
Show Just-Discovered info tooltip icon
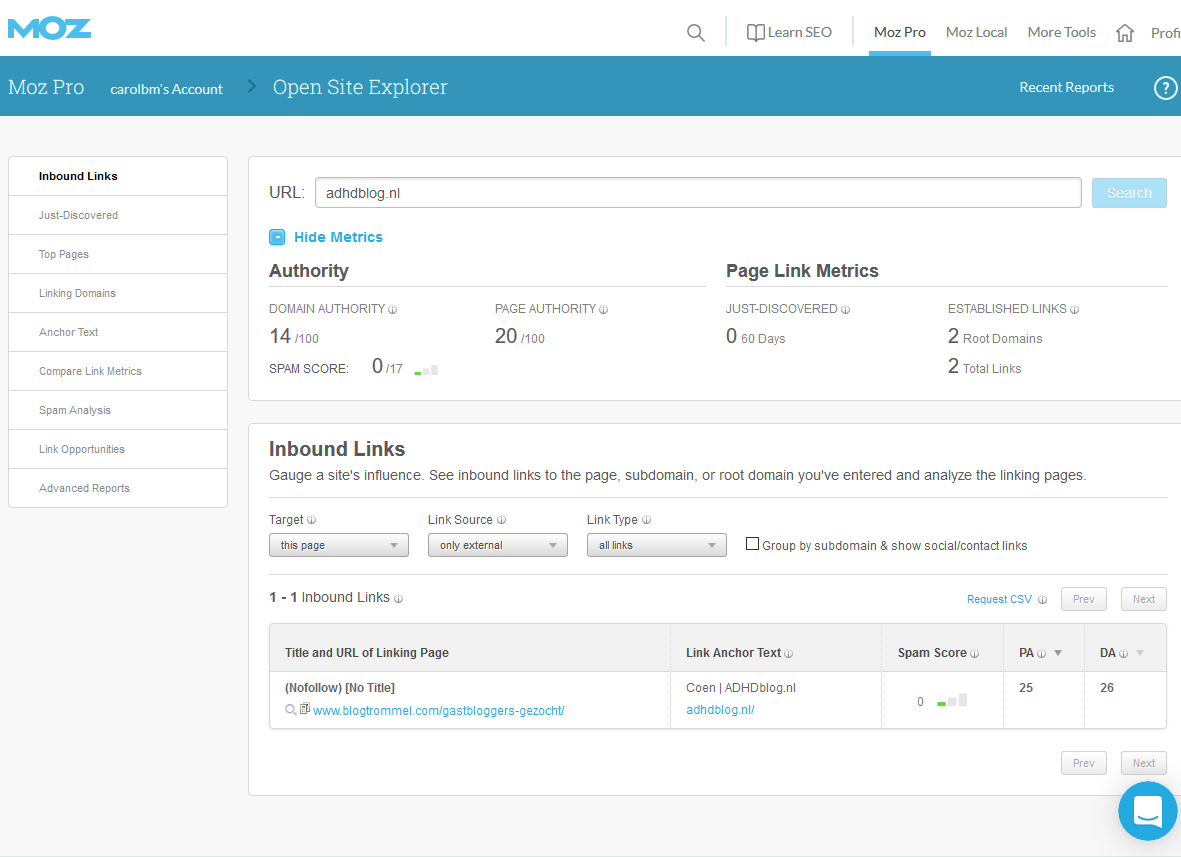[845, 310]
